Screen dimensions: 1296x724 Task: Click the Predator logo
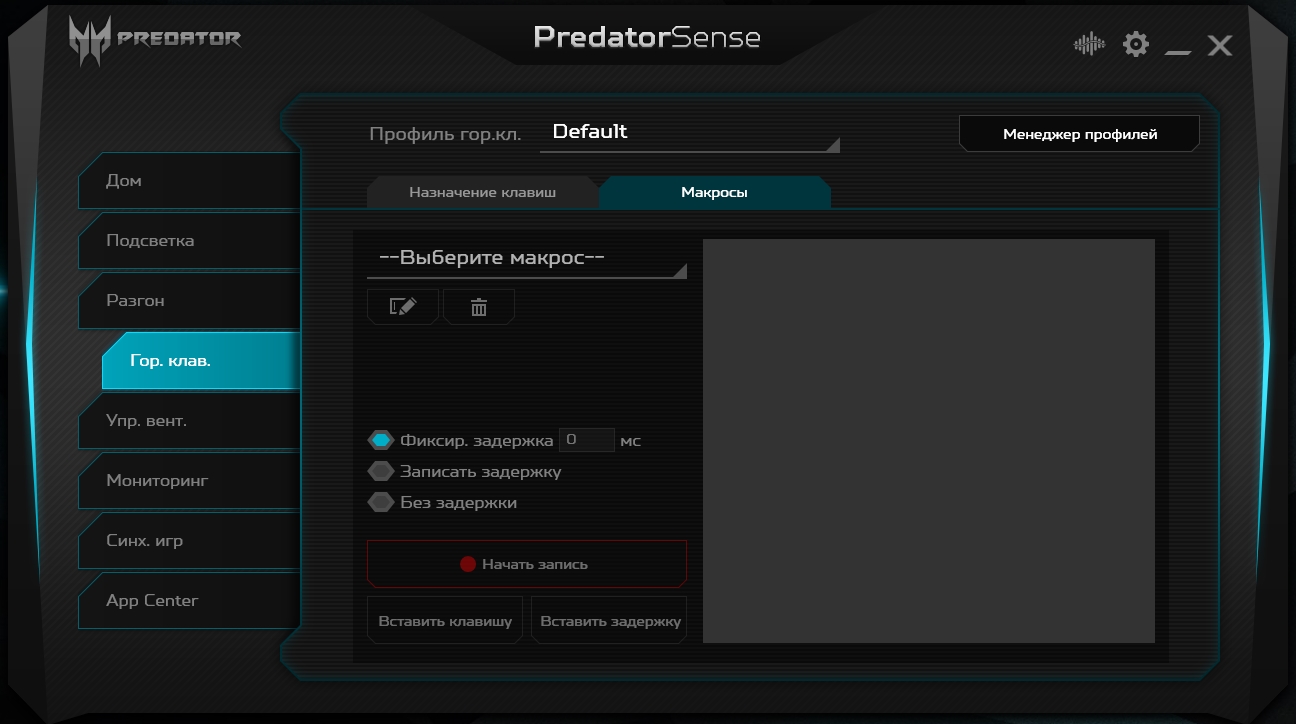[x=155, y=41]
